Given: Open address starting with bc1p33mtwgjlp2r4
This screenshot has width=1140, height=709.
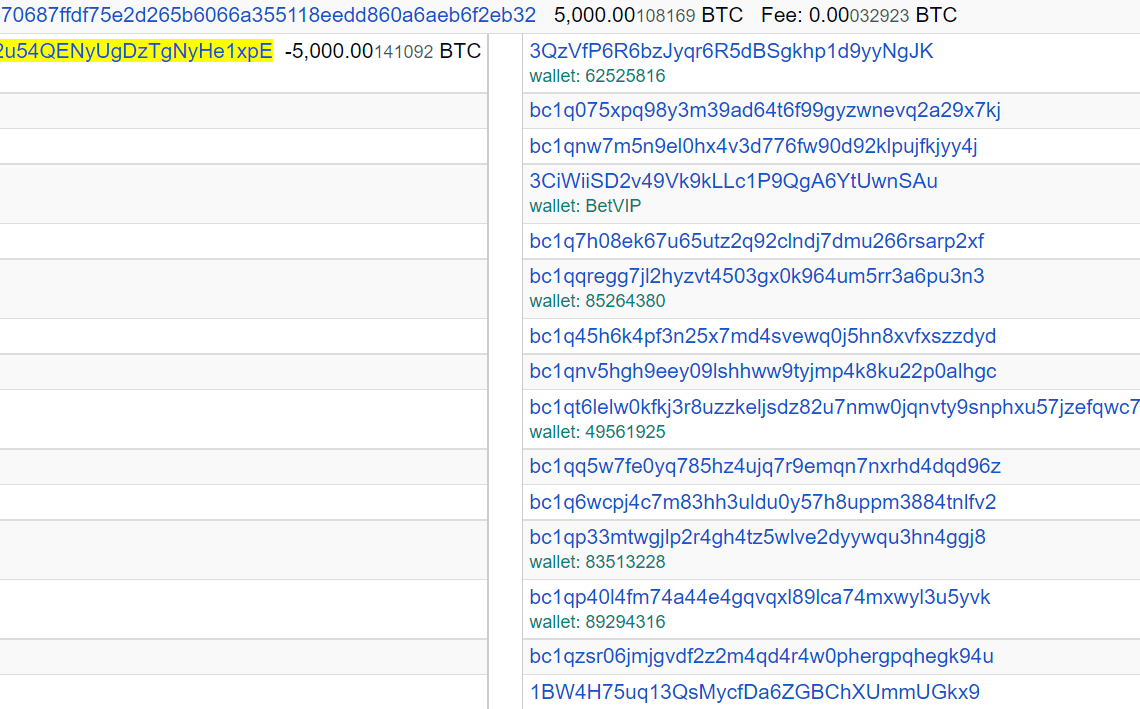Looking at the screenshot, I should point(757,537).
